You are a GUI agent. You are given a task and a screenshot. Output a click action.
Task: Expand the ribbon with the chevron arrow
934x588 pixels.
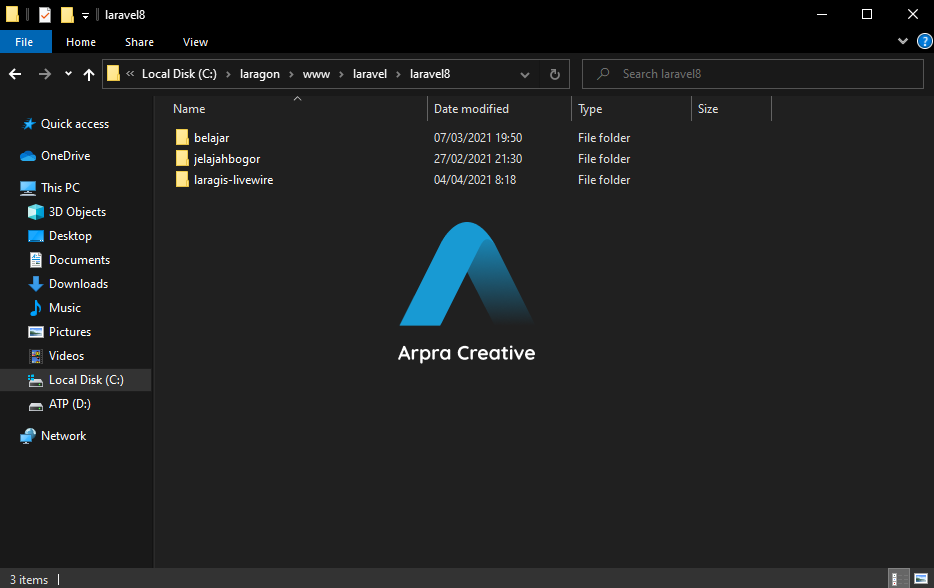904,42
